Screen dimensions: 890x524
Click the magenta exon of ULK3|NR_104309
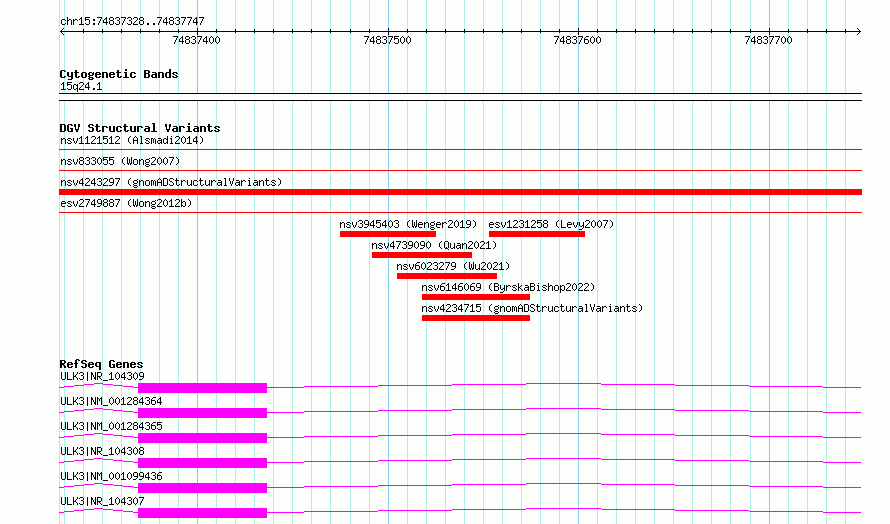coord(202,388)
